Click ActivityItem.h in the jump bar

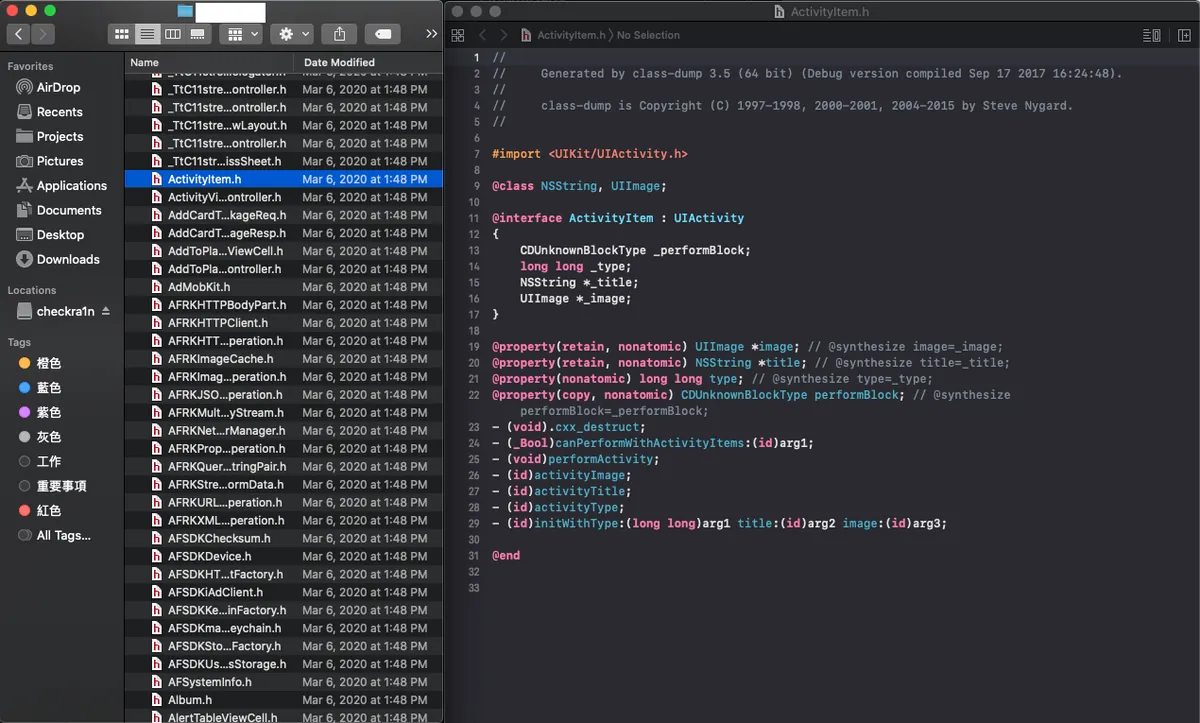point(570,35)
